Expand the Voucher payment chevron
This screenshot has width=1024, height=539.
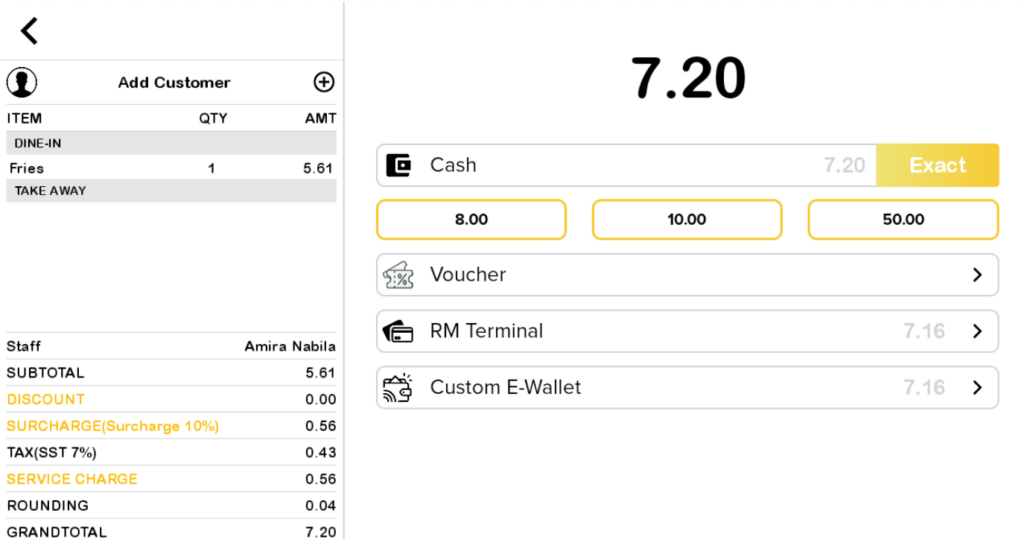click(x=977, y=275)
